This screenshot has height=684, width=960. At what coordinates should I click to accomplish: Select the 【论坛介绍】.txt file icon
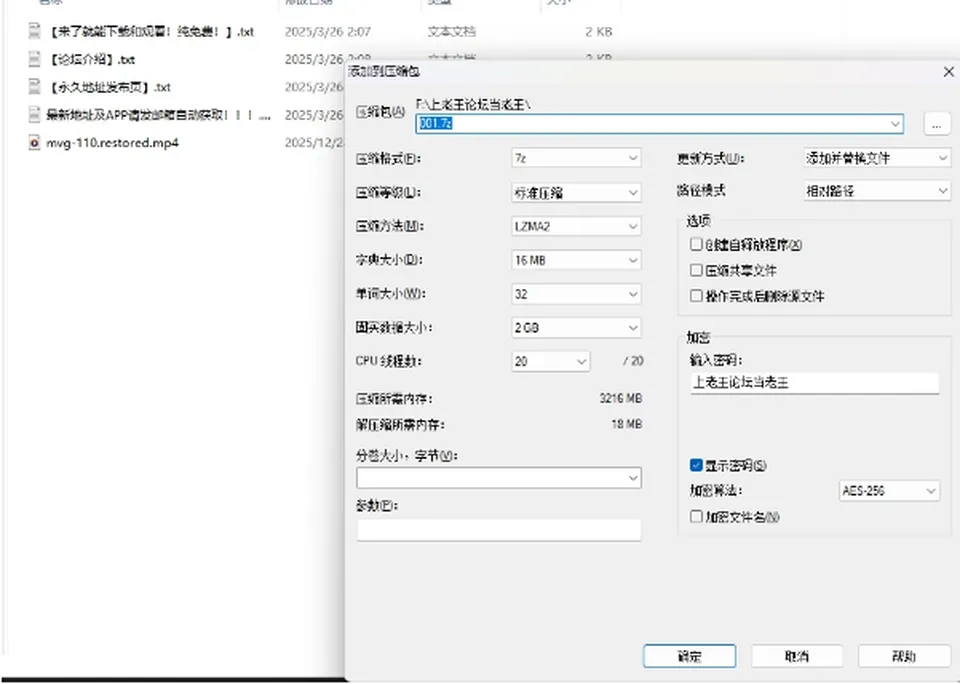[x=34, y=59]
